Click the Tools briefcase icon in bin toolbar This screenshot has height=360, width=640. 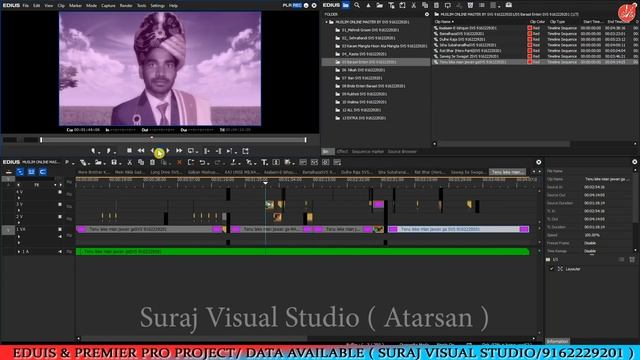point(509,5)
